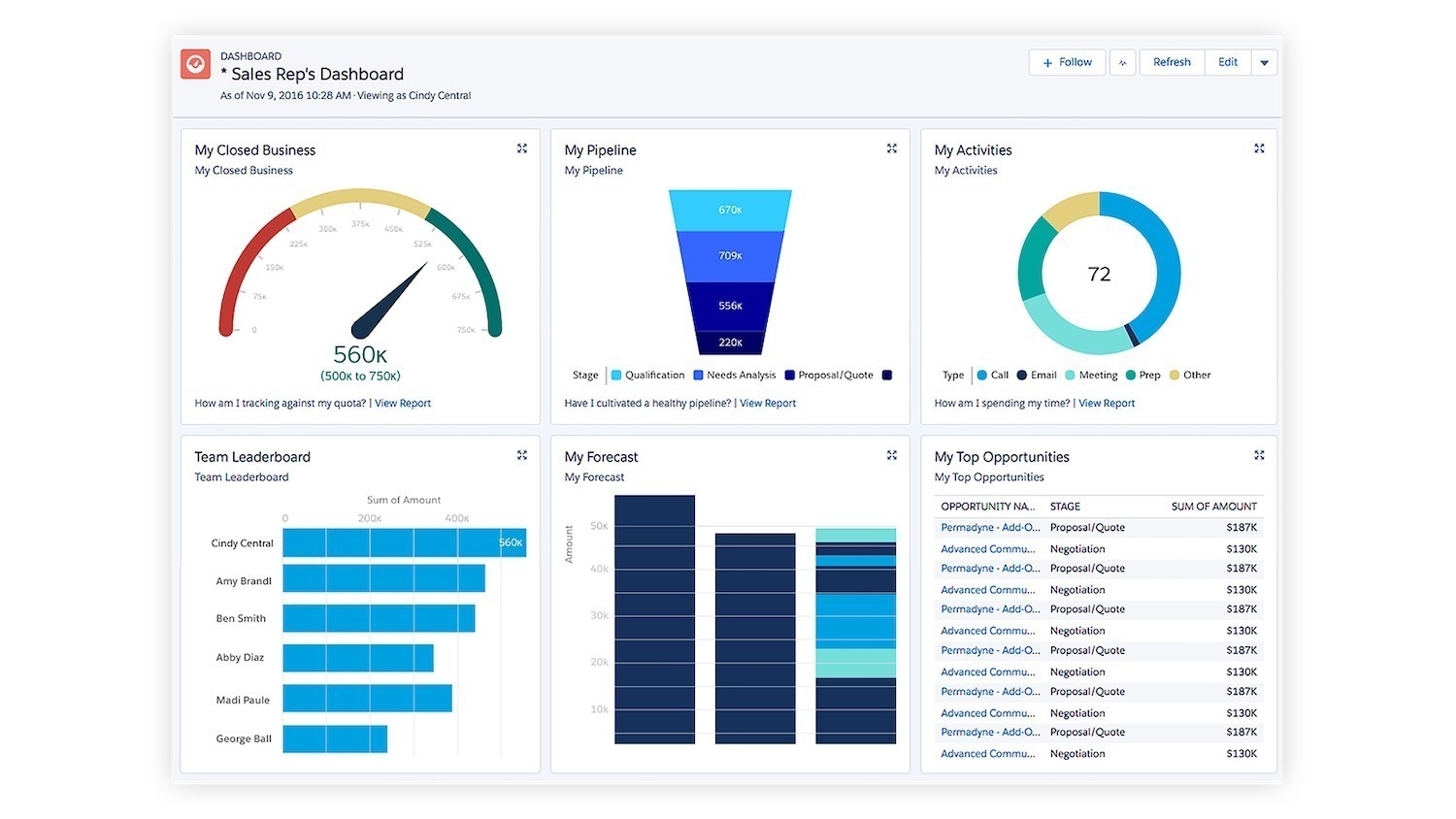The width and height of the screenshot is (1456, 819).
Task: Expand the My Activities donut chart widget
Action: click(x=1259, y=147)
